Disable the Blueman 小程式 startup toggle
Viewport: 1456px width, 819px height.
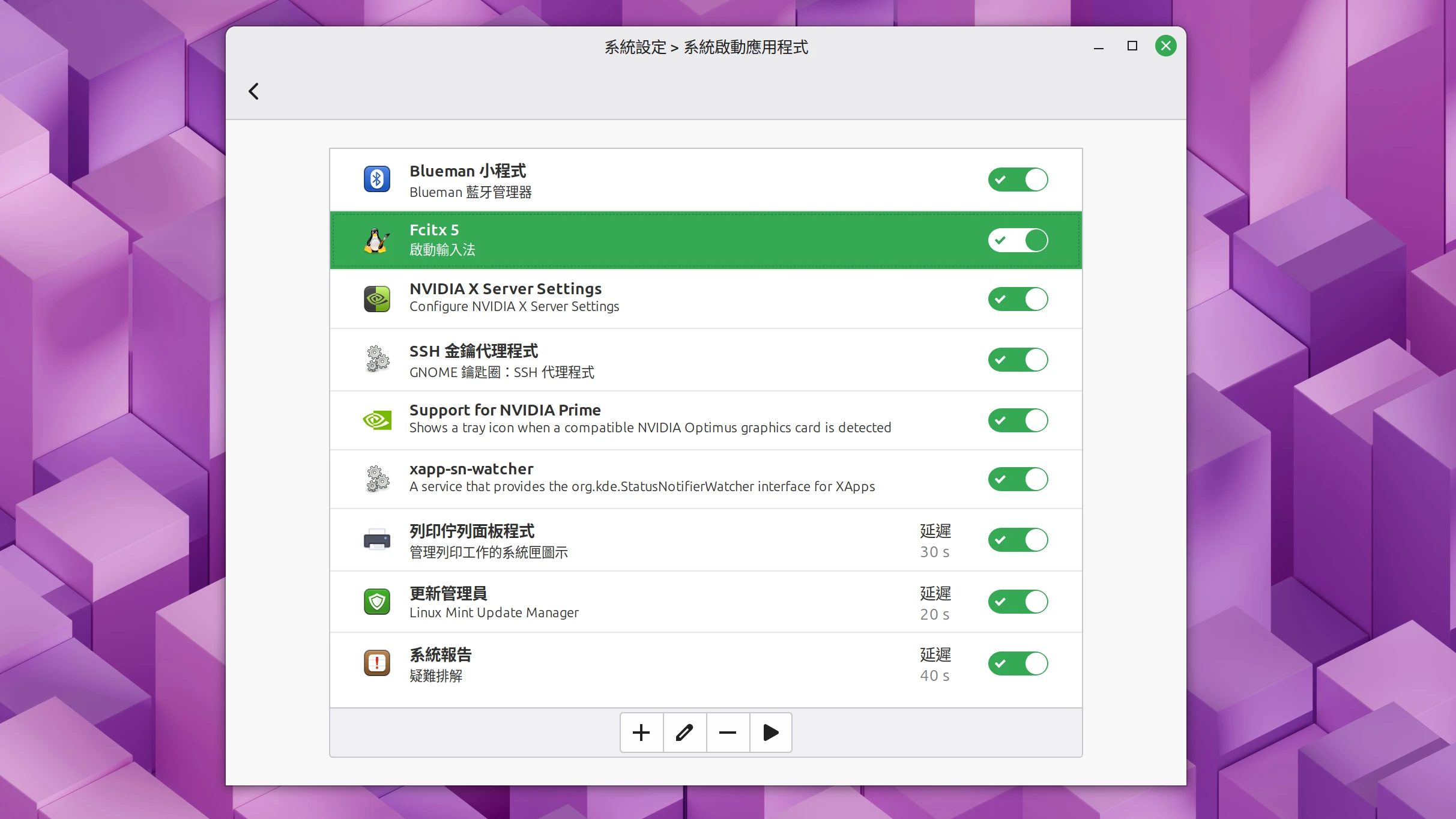1018,179
